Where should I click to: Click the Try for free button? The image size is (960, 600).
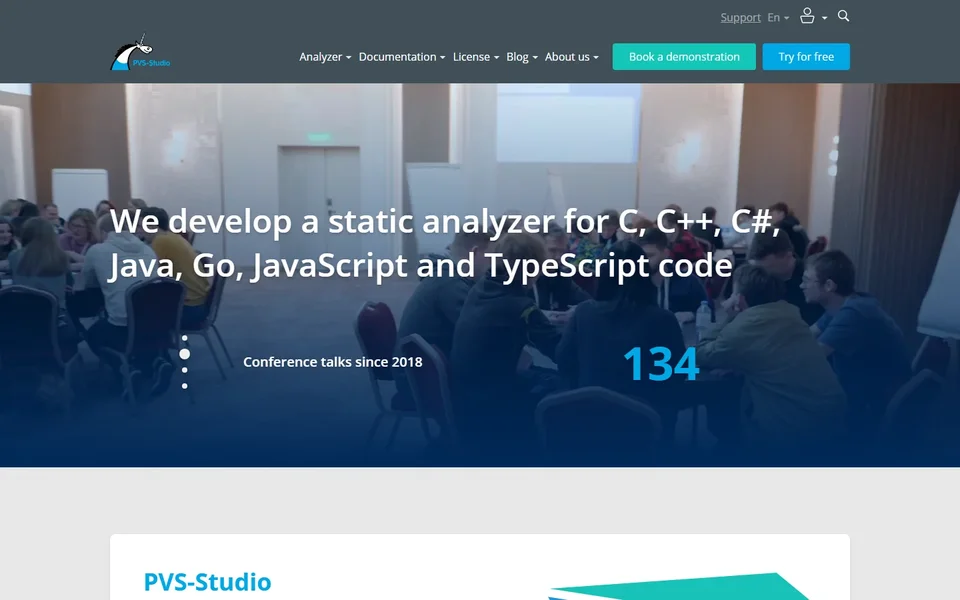pos(806,57)
